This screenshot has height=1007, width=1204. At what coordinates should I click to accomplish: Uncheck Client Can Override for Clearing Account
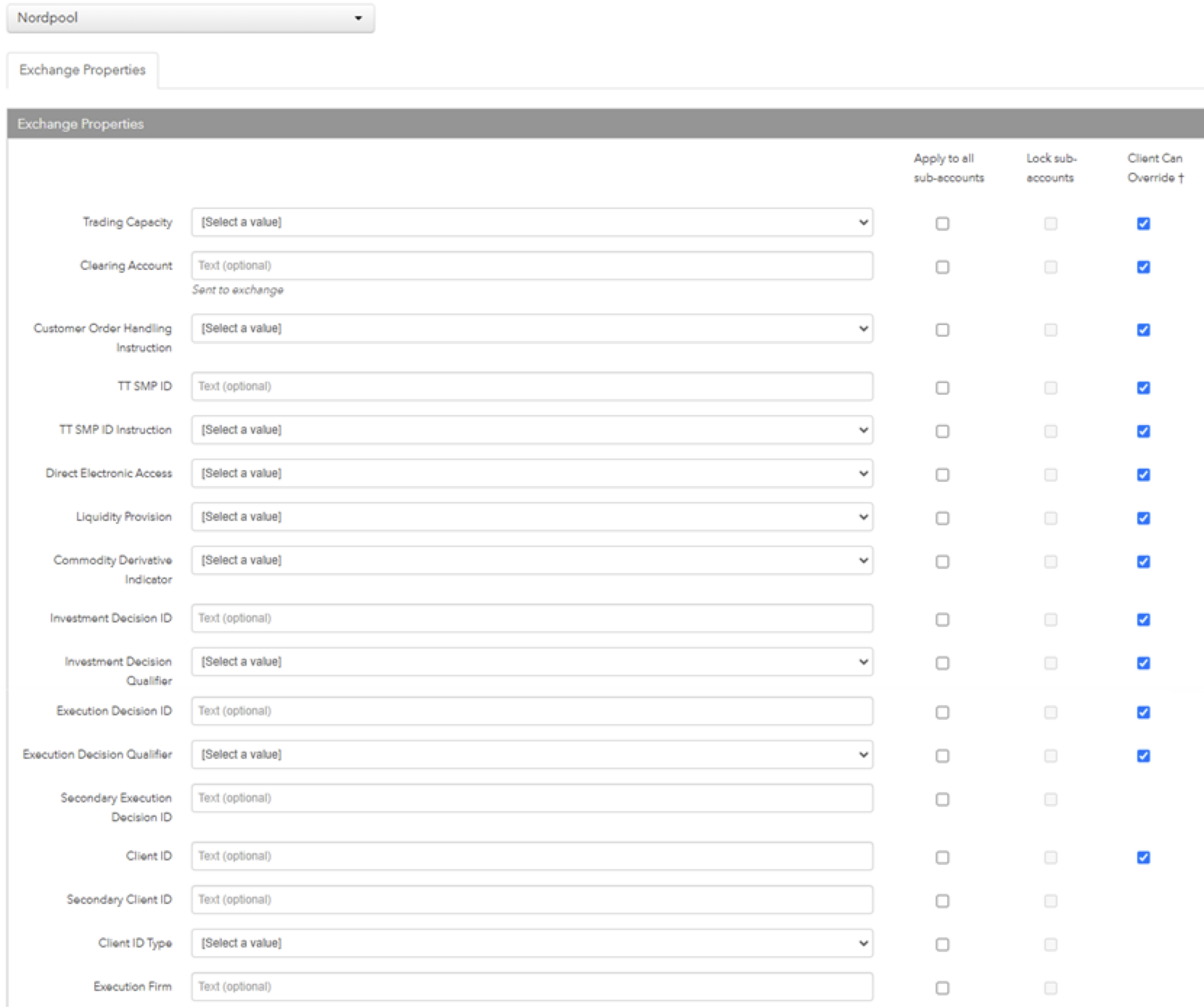1144,267
